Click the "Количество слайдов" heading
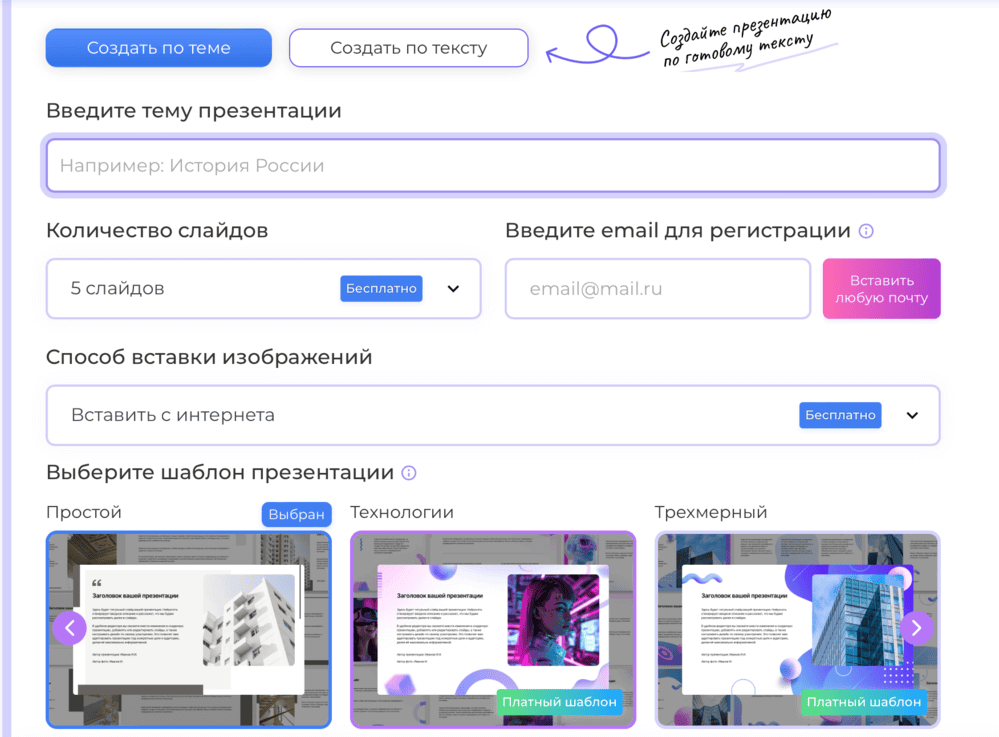Viewport: 999px width, 737px height. pos(157,231)
